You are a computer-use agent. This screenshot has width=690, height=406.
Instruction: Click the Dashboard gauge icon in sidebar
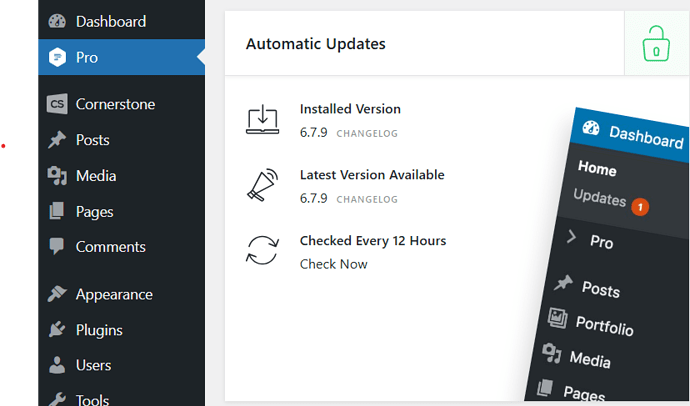[57, 21]
